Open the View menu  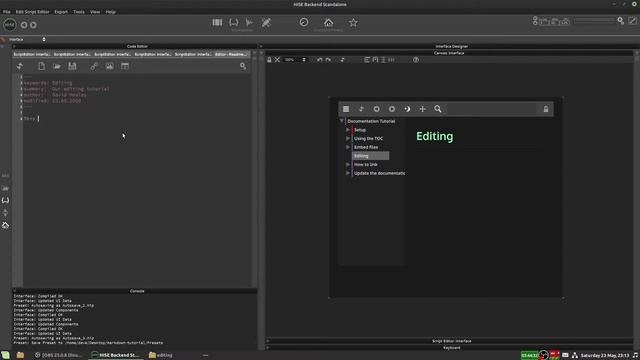click(95, 12)
